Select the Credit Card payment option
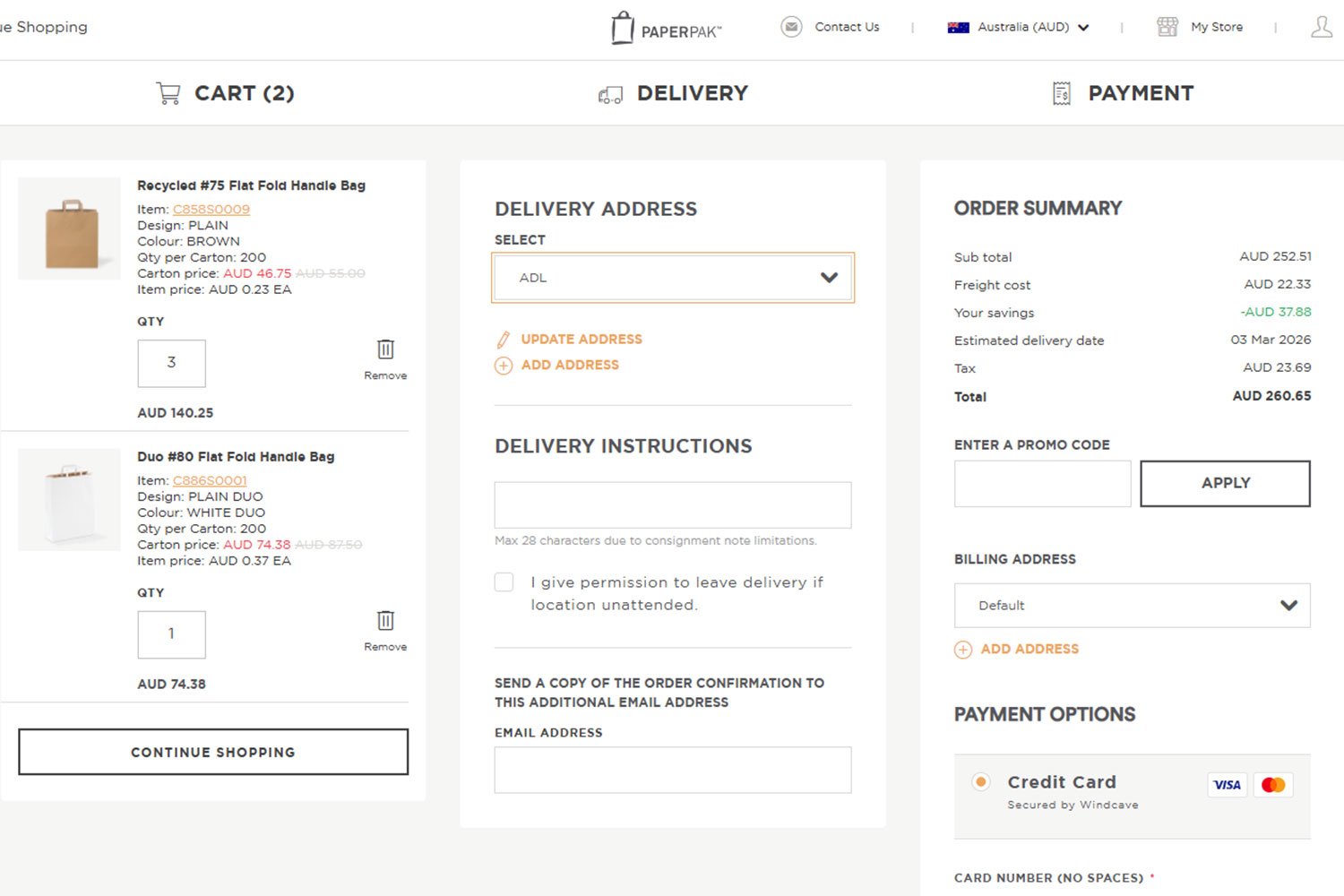The width and height of the screenshot is (1344, 896). point(981,782)
